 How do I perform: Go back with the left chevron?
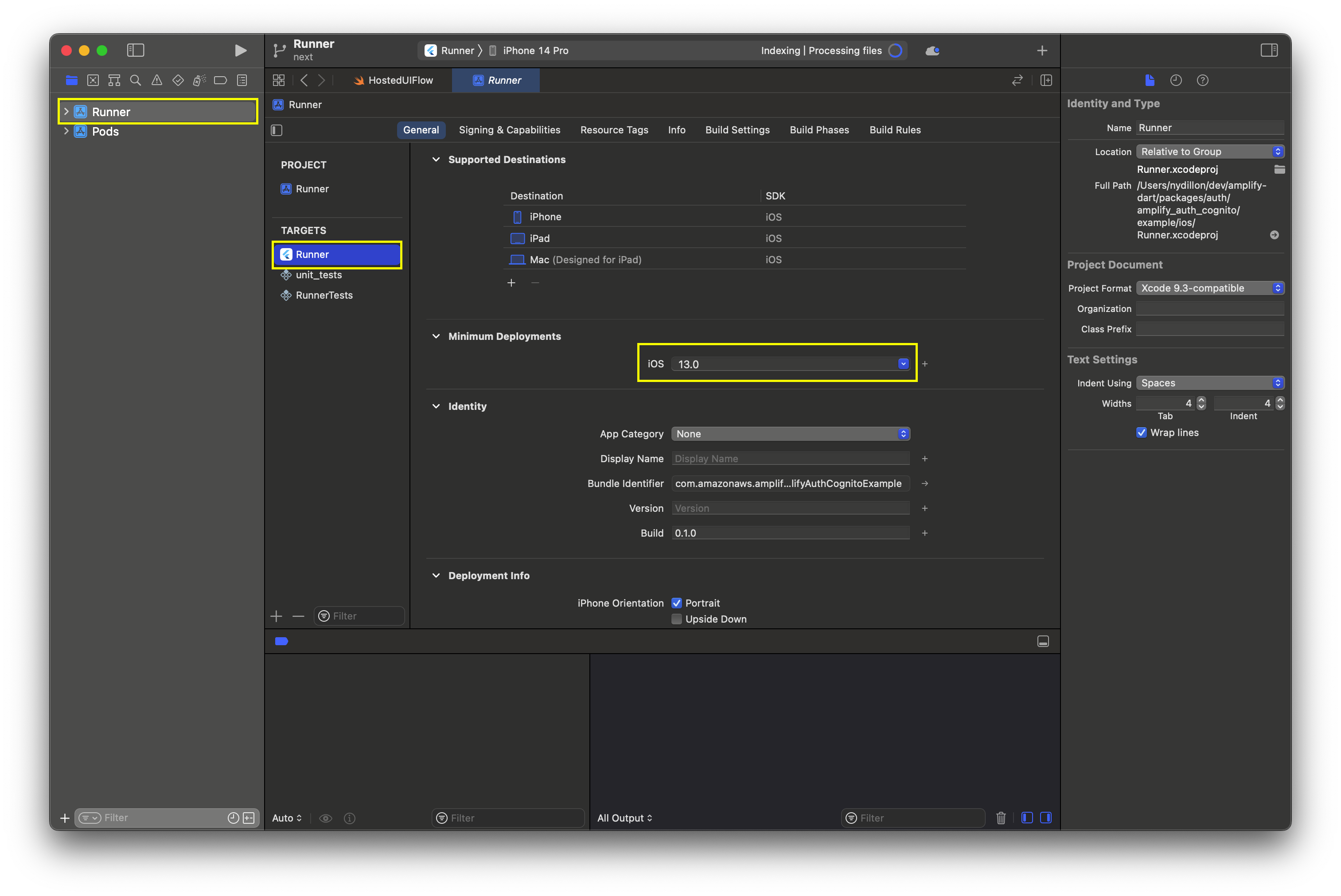pyautogui.click(x=304, y=81)
